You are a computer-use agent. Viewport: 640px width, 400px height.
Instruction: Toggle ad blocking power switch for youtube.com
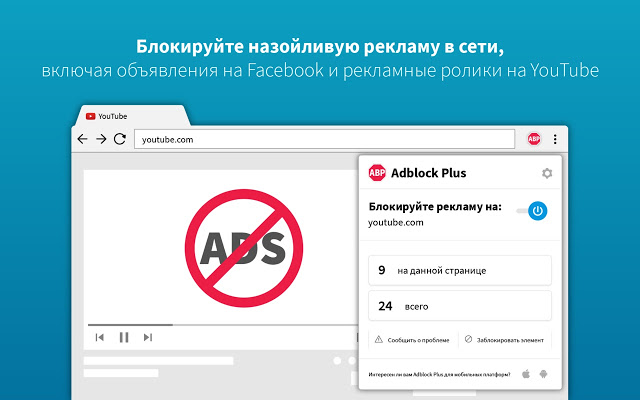[x=532, y=211]
